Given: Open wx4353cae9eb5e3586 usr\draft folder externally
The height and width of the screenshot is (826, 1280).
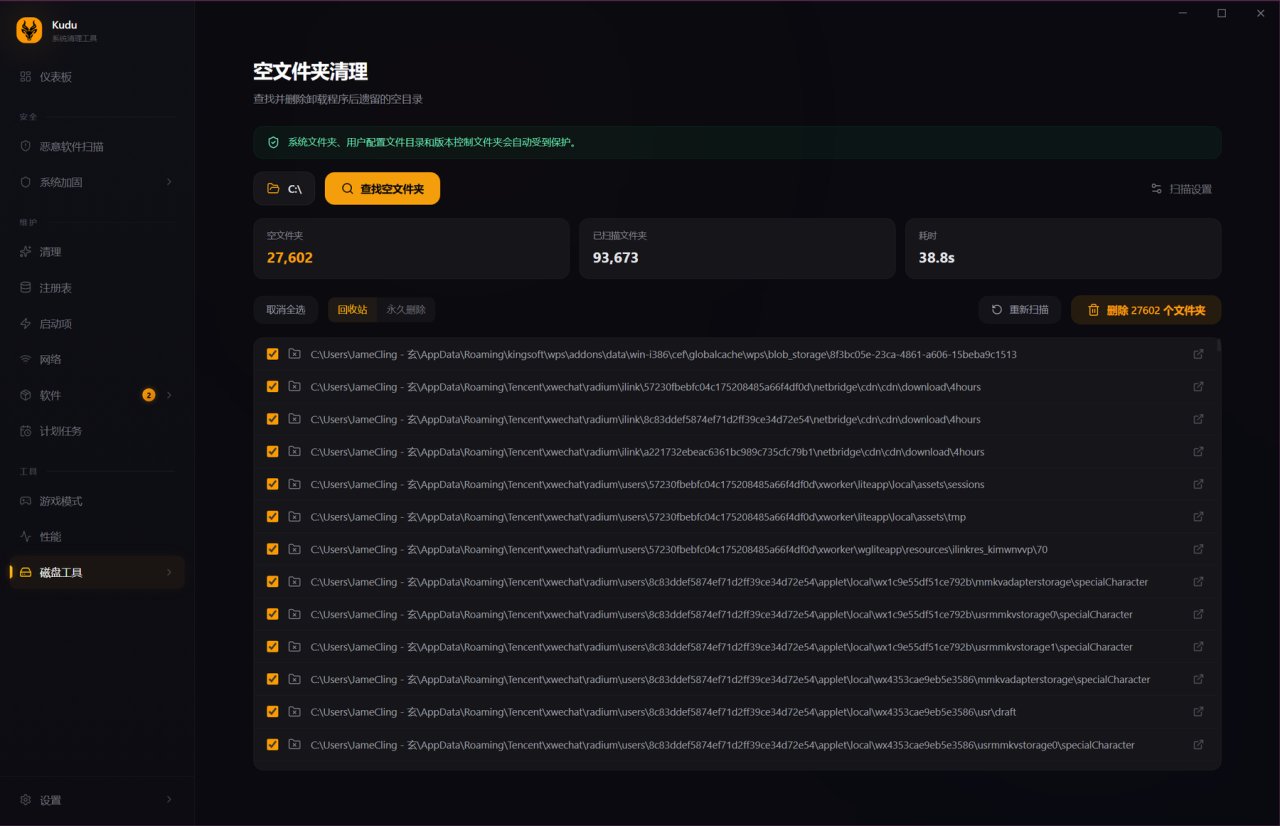Looking at the screenshot, I should click(x=1198, y=712).
